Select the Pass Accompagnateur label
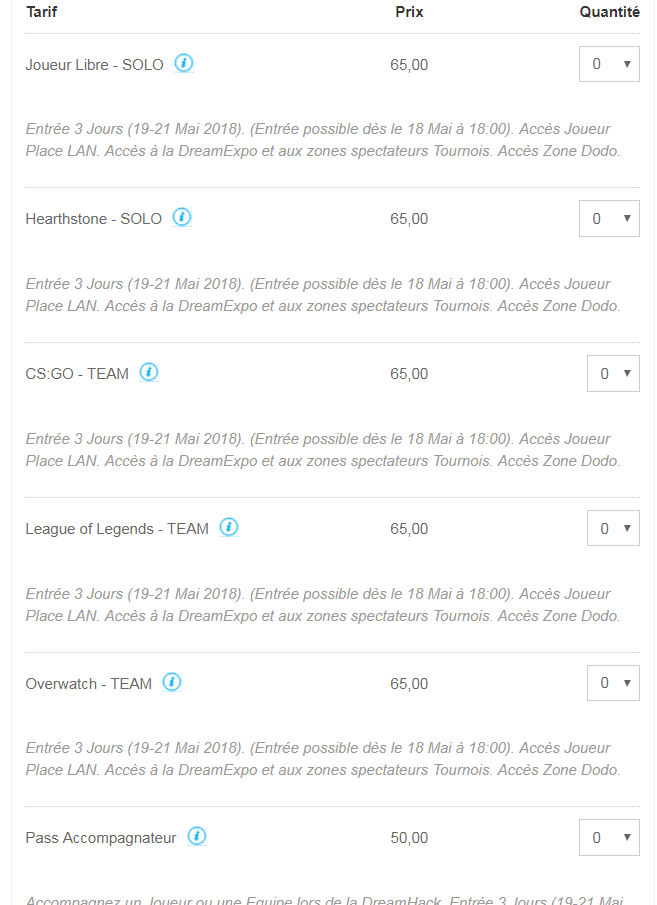 tap(101, 838)
